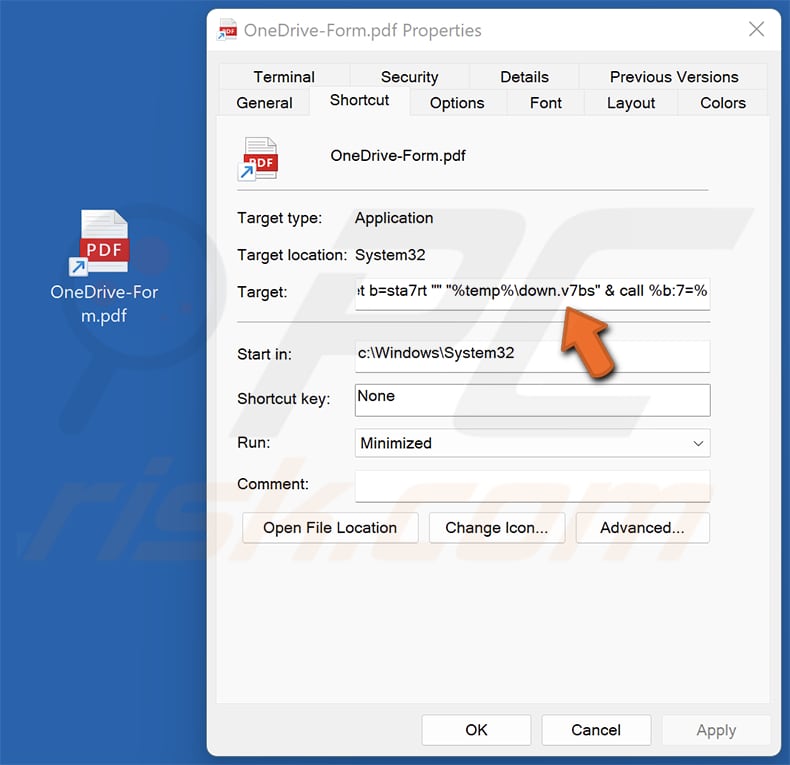The width and height of the screenshot is (790, 765).
Task: Click the Cancel button
Action: pos(596,730)
